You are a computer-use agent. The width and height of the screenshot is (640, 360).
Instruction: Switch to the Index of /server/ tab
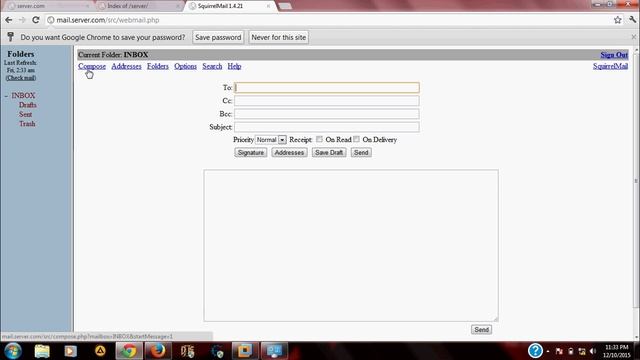(x=139, y=6)
